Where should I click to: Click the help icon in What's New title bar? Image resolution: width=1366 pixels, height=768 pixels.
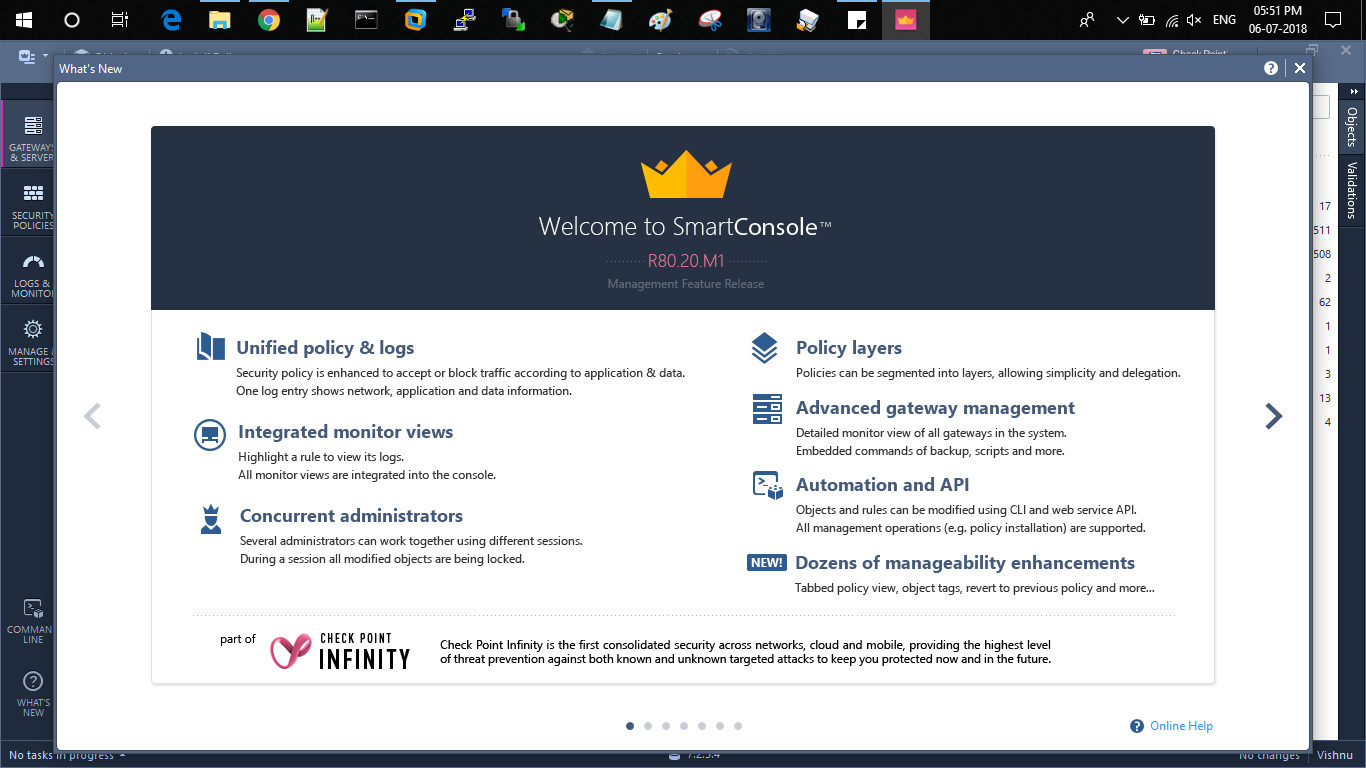pos(1271,68)
